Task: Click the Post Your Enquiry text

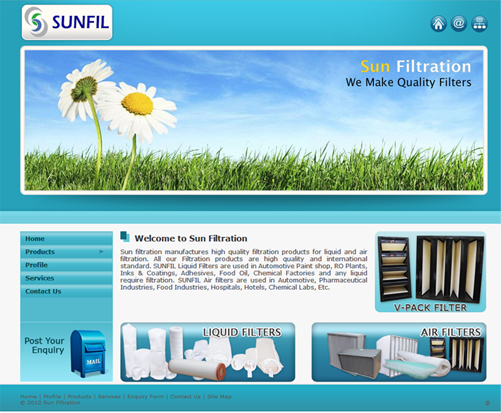Action: point(44,345)
